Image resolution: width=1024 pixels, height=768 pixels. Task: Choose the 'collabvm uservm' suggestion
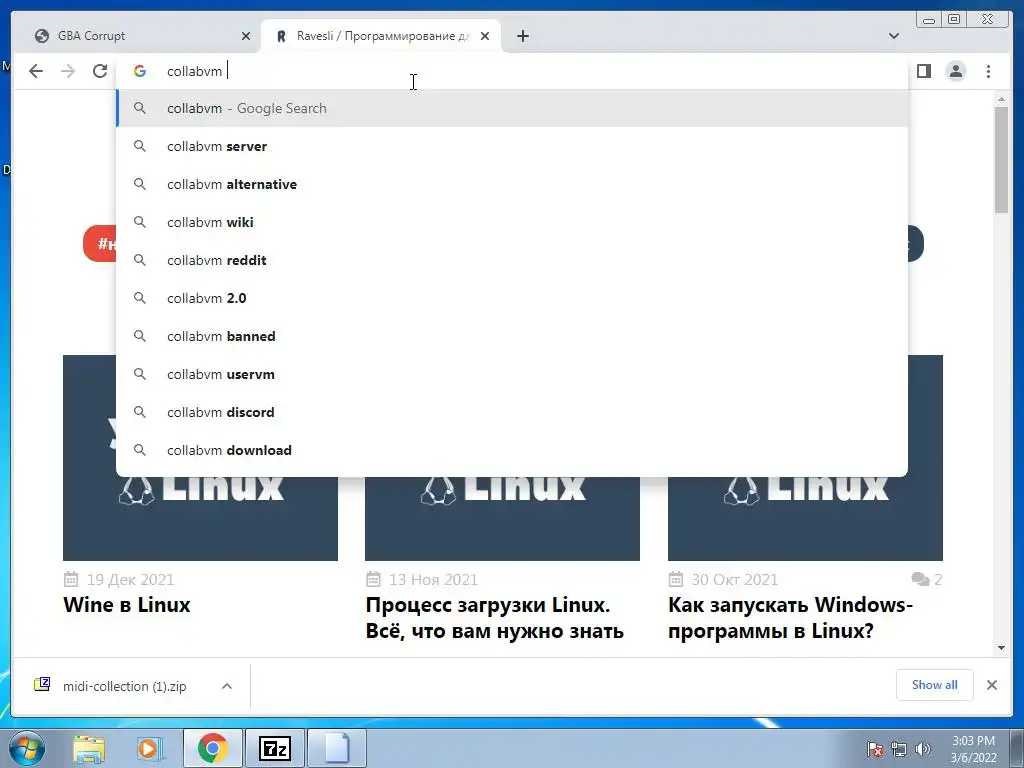(x=512, y=374)
